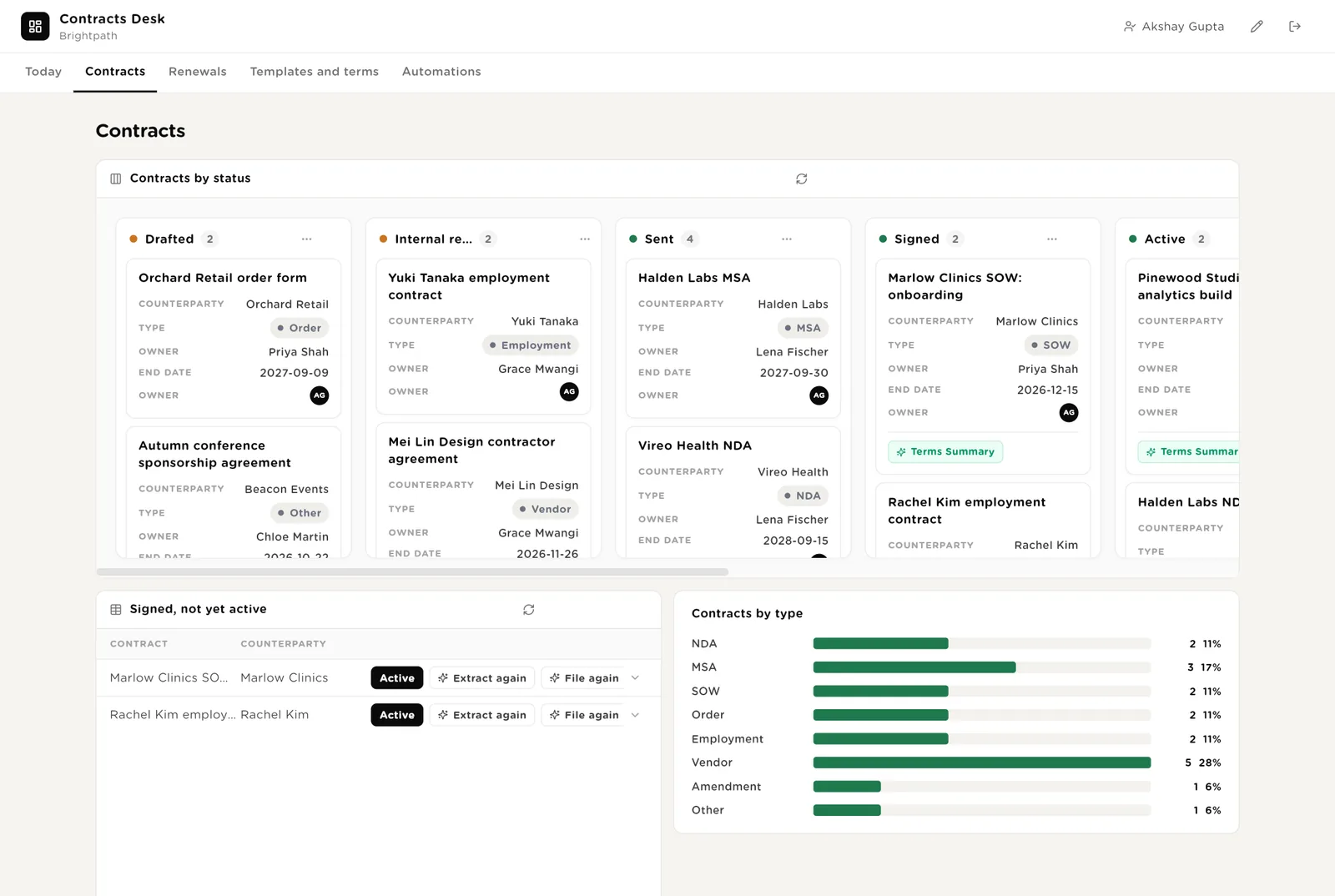Viewport: 1335px width, 896px height.
Task: Open Rachel Kim employment contract card title
Action: click(x=966, y=511)
